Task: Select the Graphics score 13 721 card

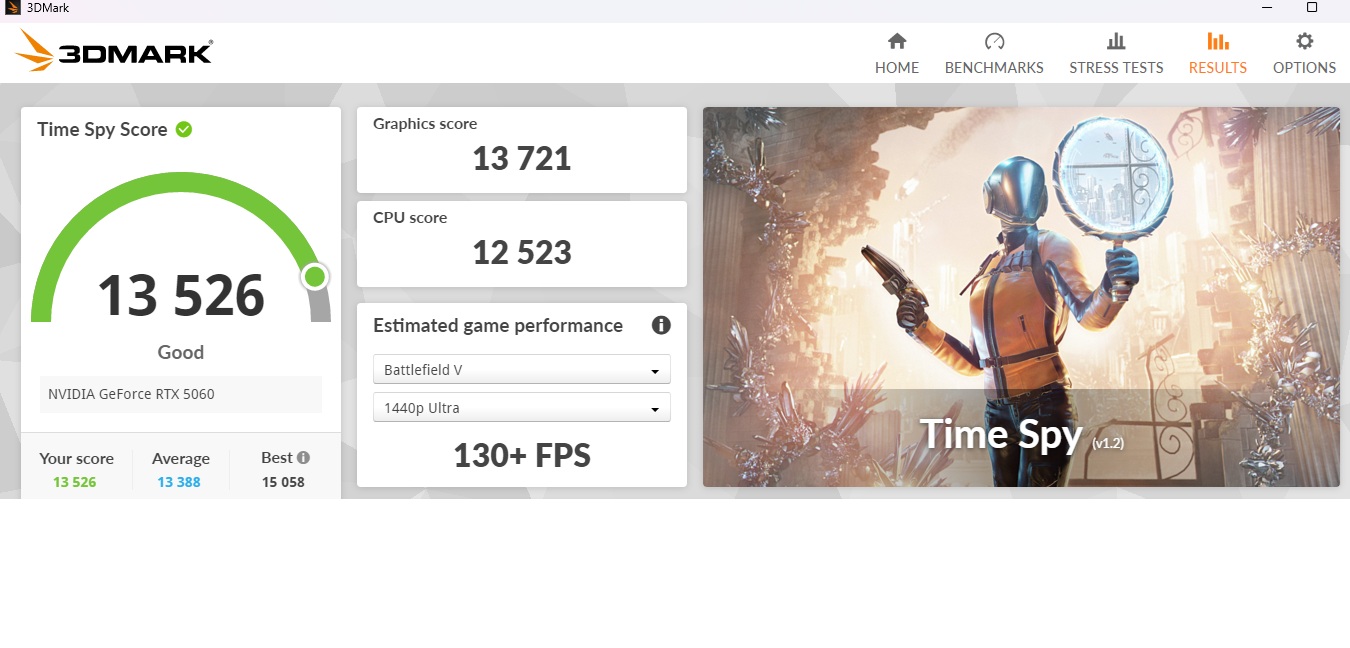Action: point(521,150)
